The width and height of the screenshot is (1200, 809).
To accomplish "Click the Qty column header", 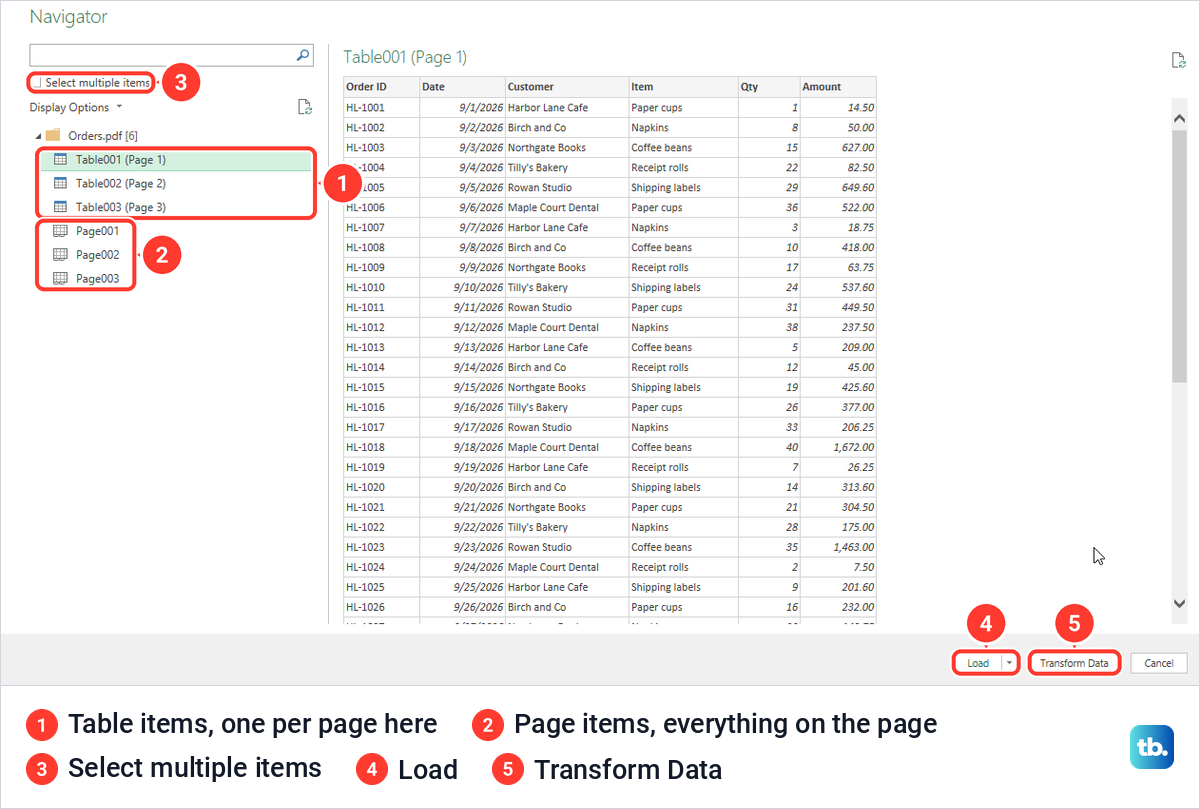I will (x=769, y=87).
